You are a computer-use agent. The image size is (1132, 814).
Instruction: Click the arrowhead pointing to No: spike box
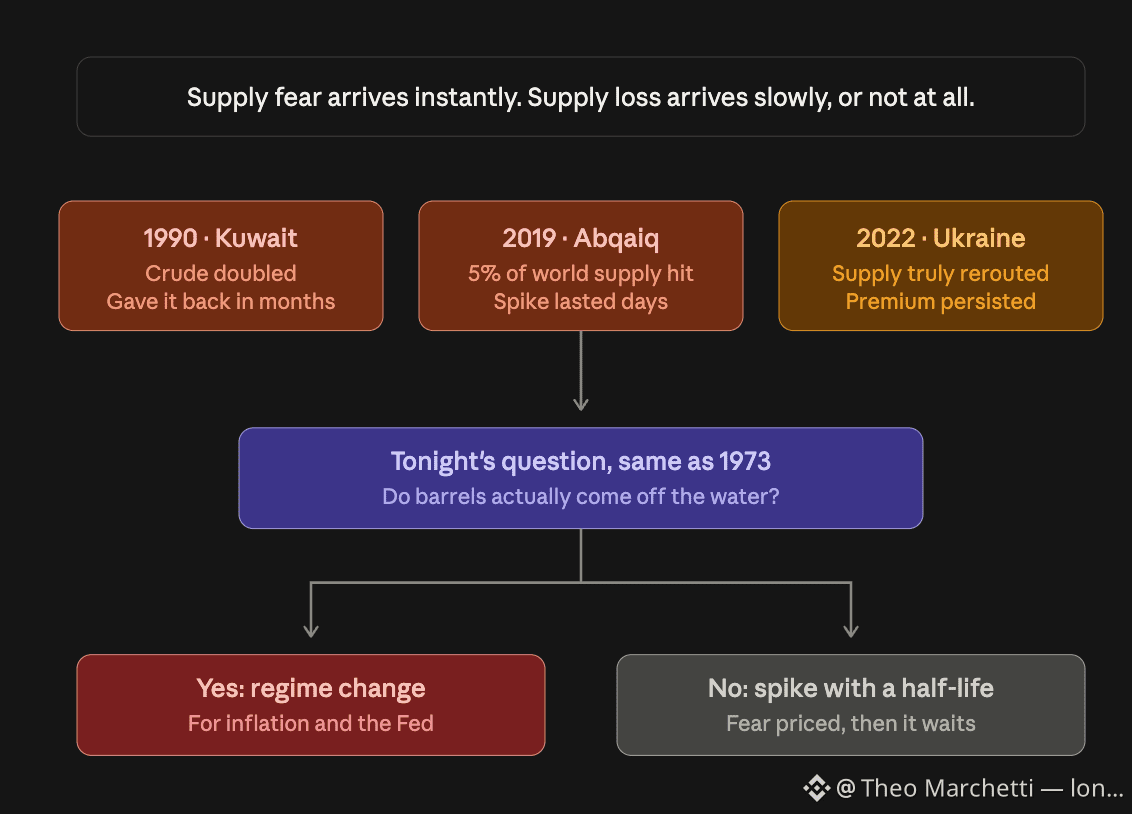click(x=851, y=630)
